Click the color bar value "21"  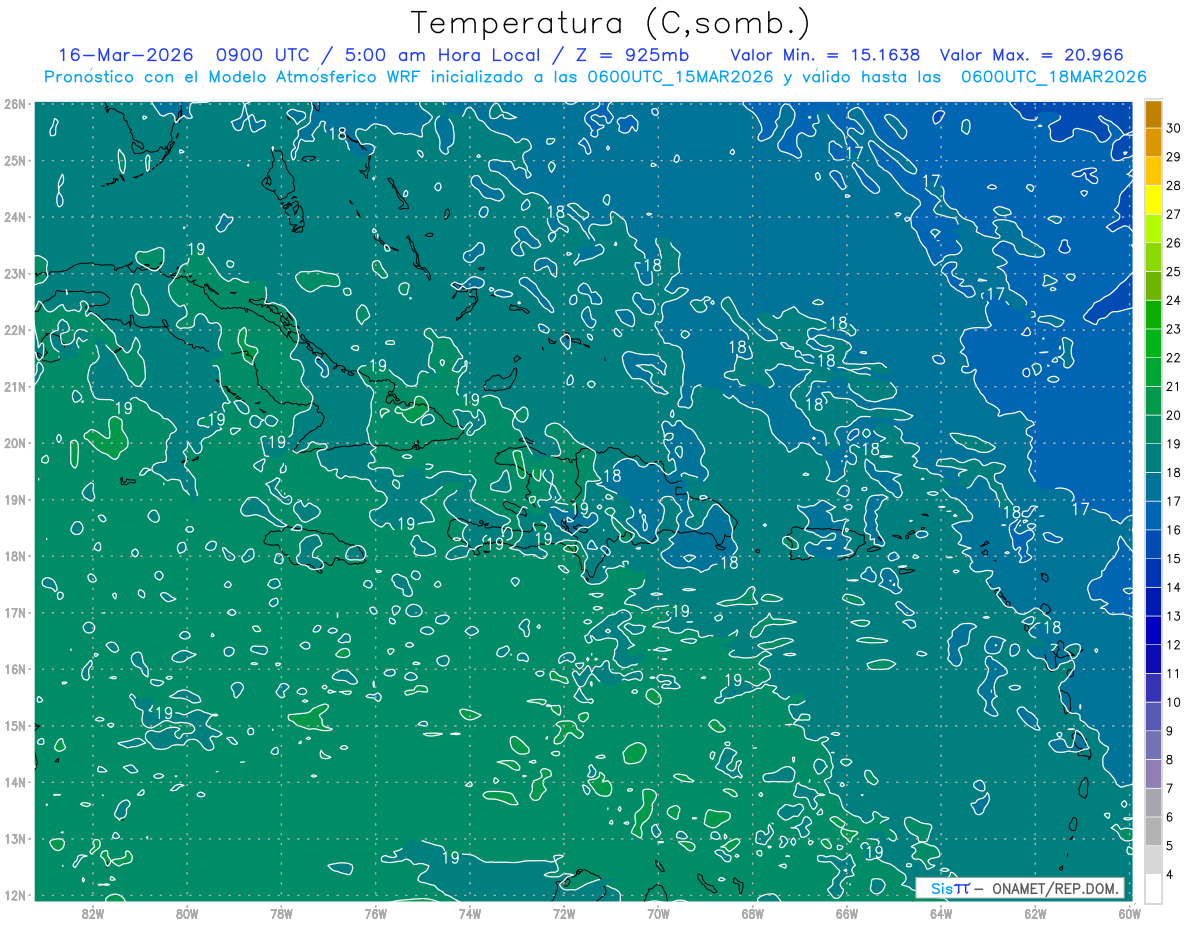[1173, 386]
